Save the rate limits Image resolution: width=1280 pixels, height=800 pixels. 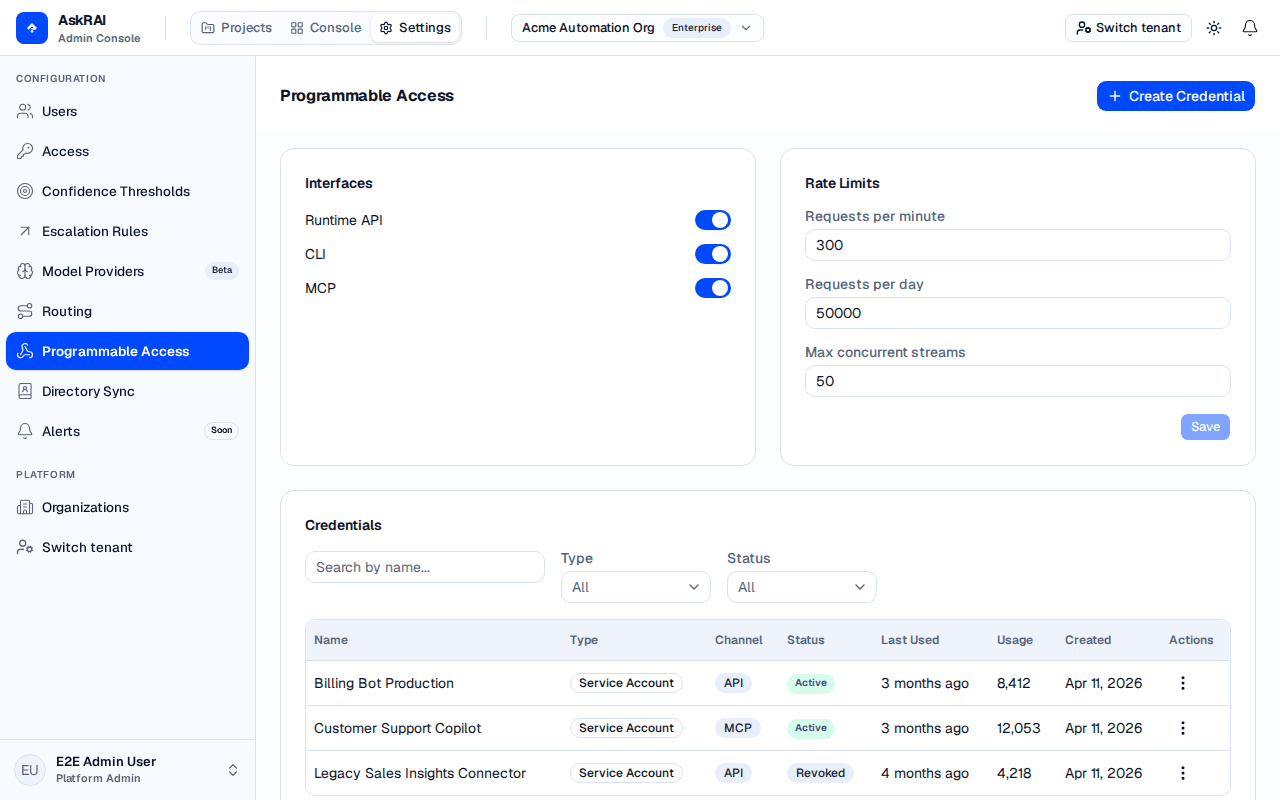tap(1205, 427)
